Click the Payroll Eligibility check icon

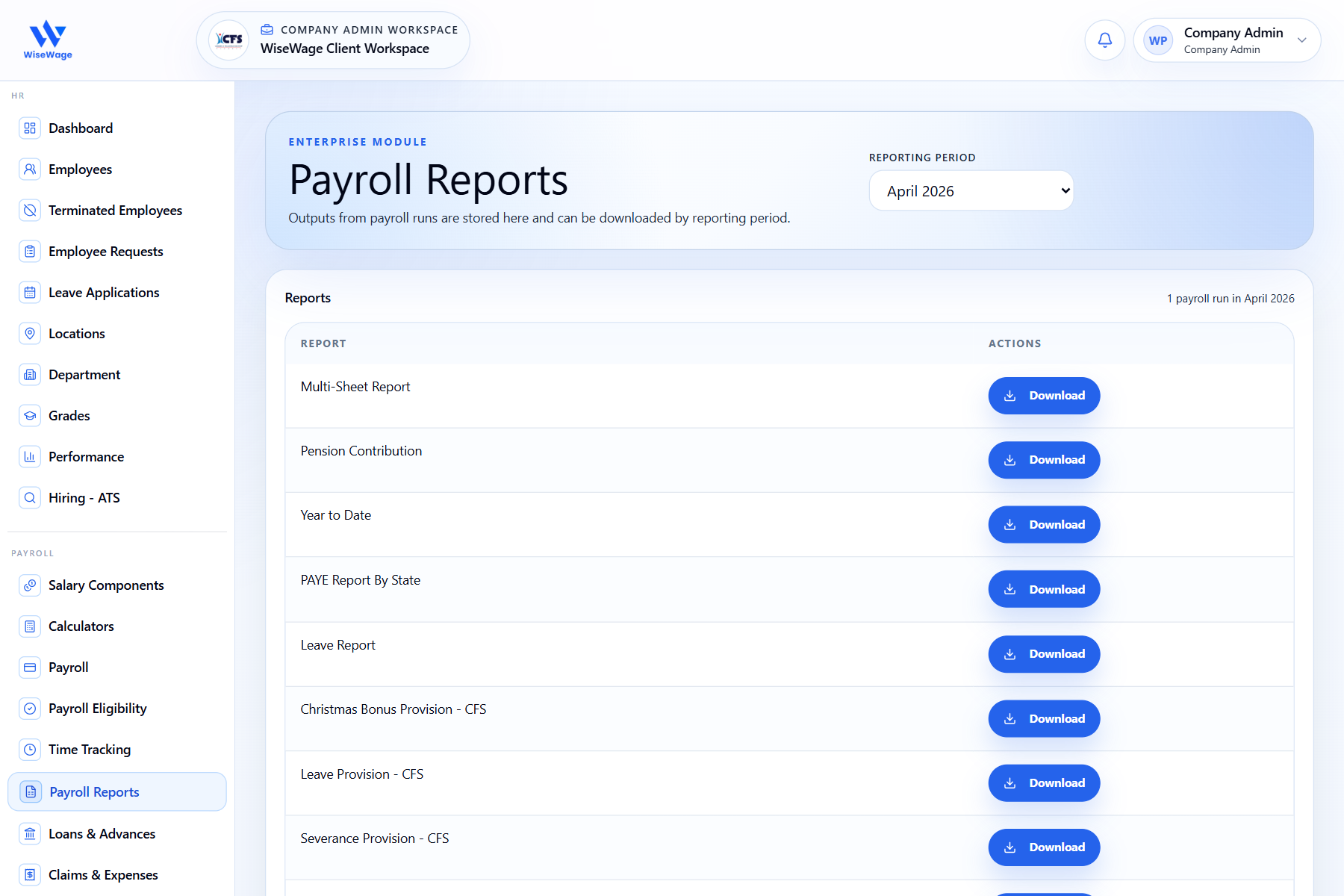(30, 709)
